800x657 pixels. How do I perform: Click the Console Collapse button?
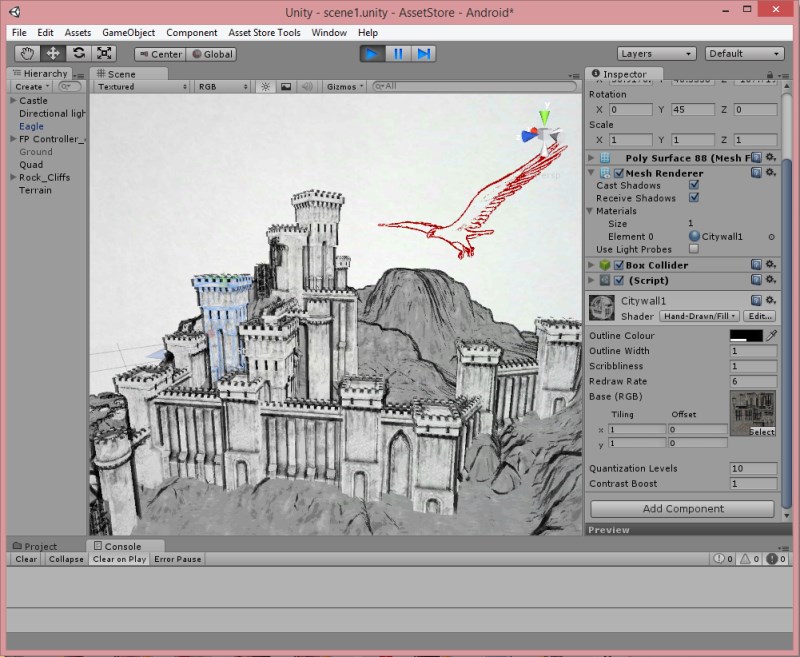click(x=66, y=559)
